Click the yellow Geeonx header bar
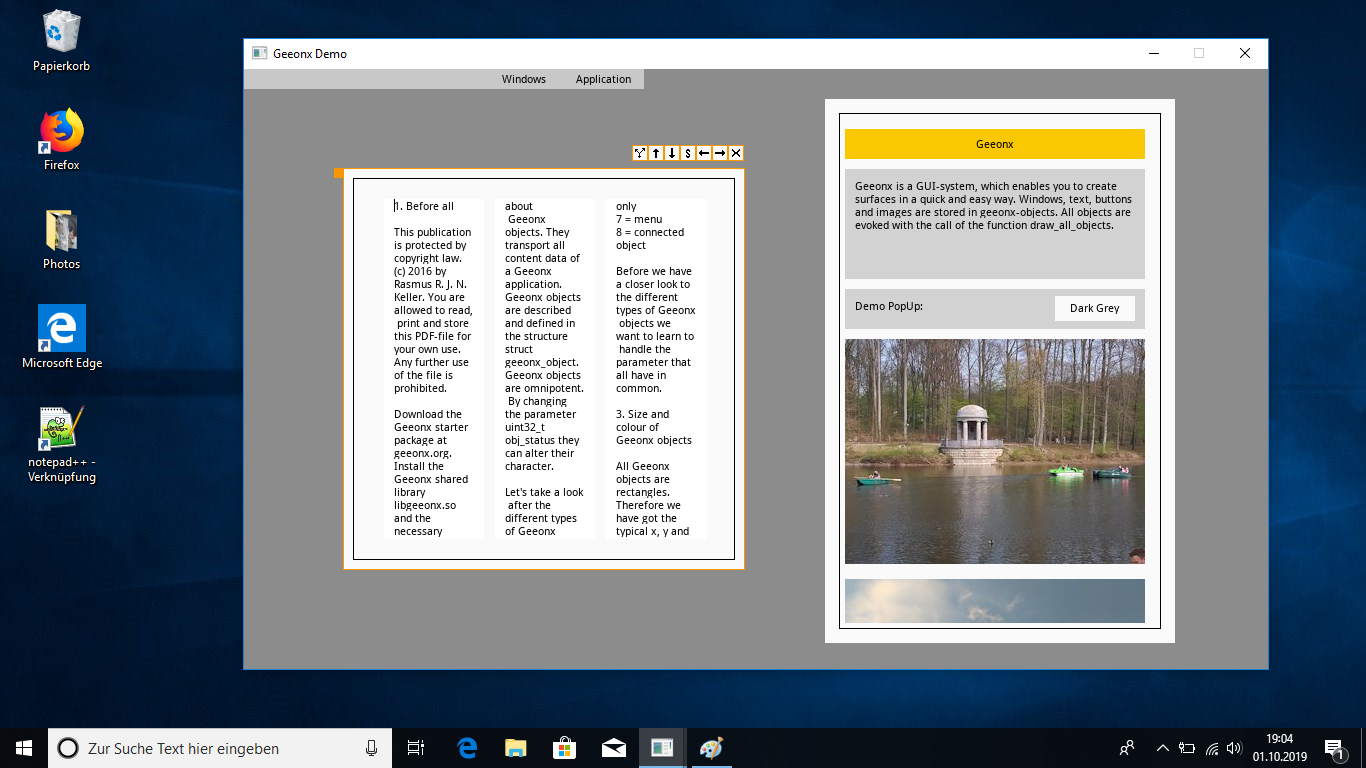The image size is (1366, 768). [994, 144]
